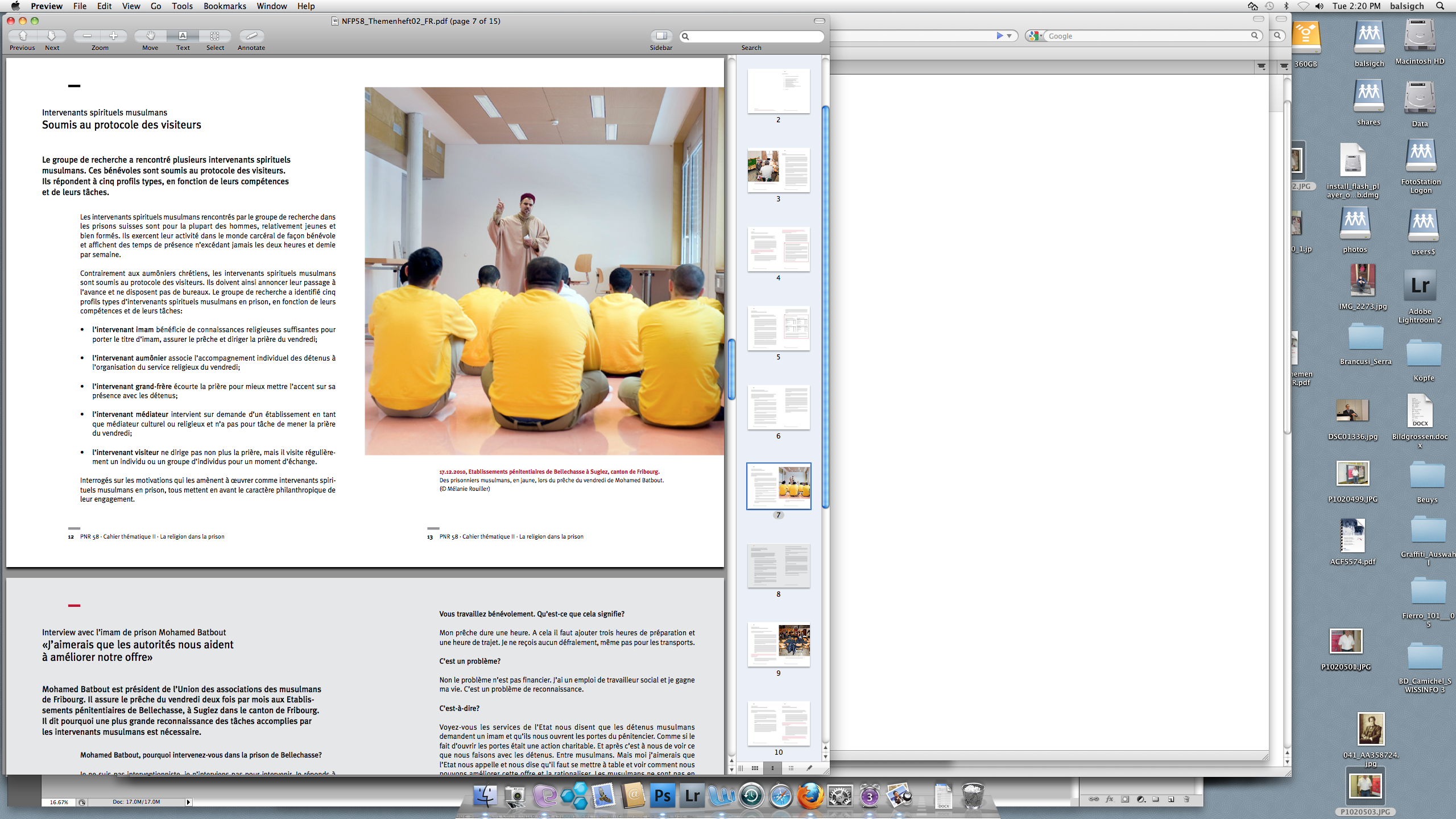Go to the Next page in Preview
1456x819 pixels.
coord(52,36)
